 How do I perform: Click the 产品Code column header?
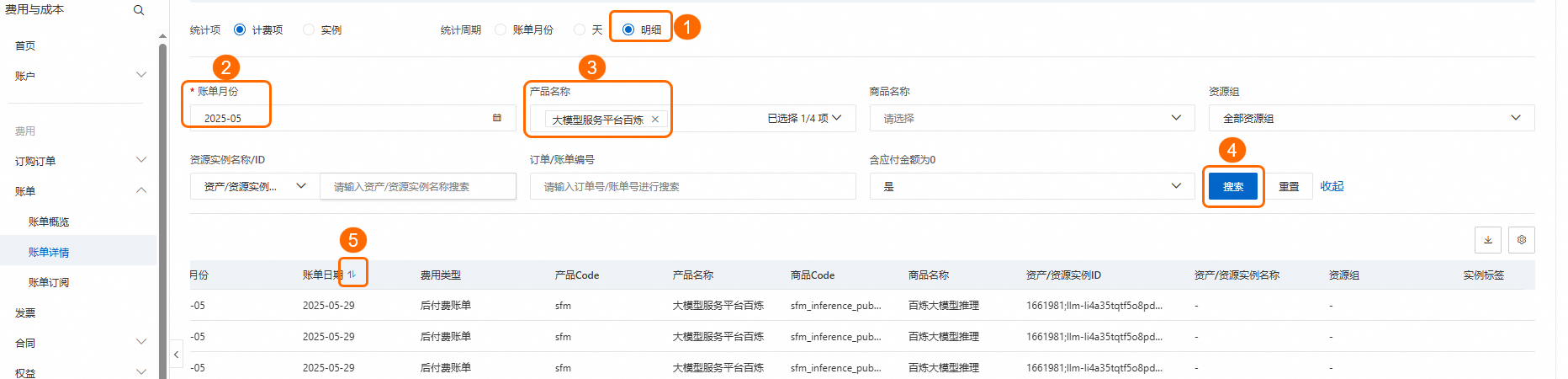tap(577, 275)
